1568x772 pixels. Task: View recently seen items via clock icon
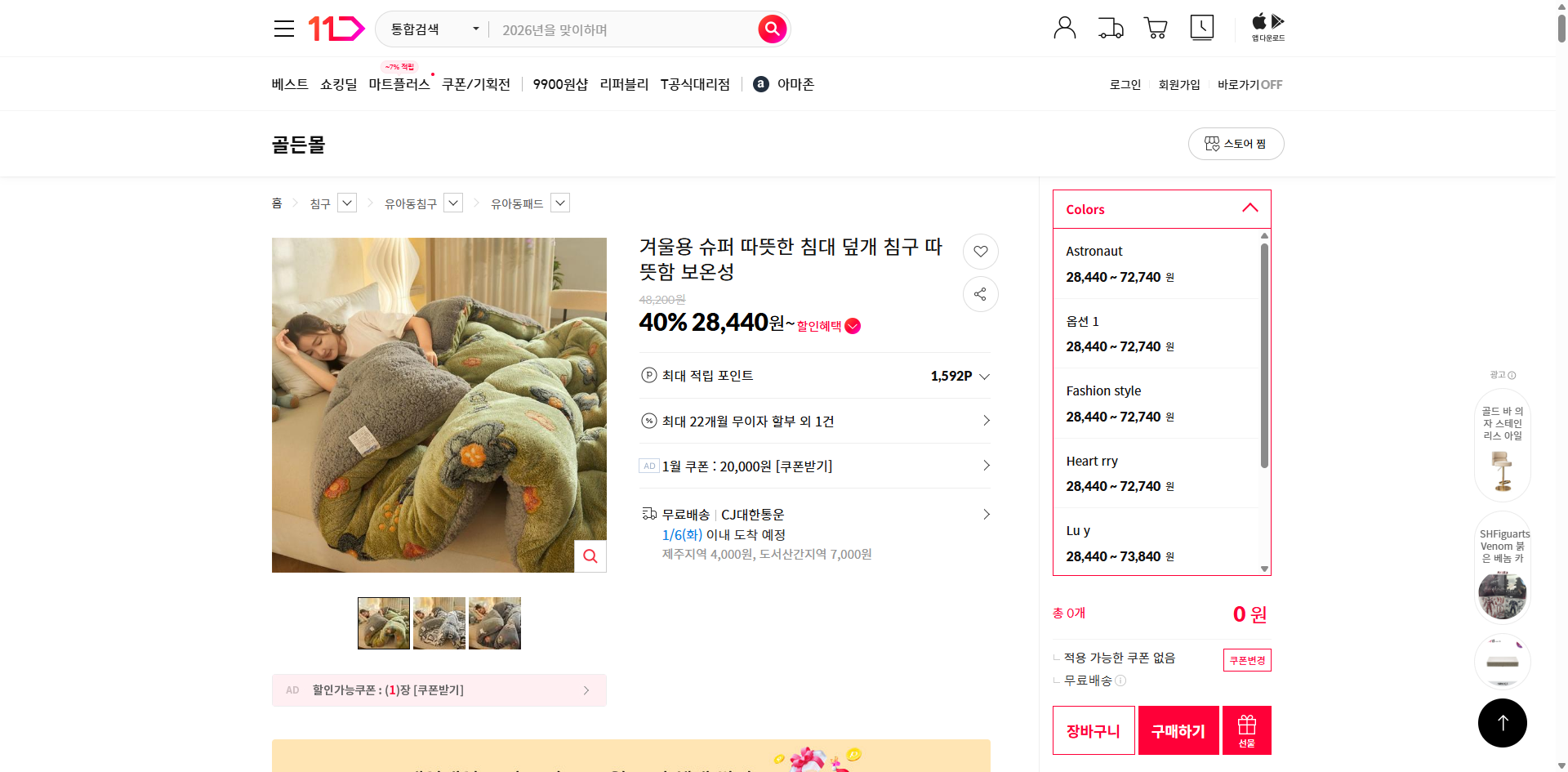1201,27
